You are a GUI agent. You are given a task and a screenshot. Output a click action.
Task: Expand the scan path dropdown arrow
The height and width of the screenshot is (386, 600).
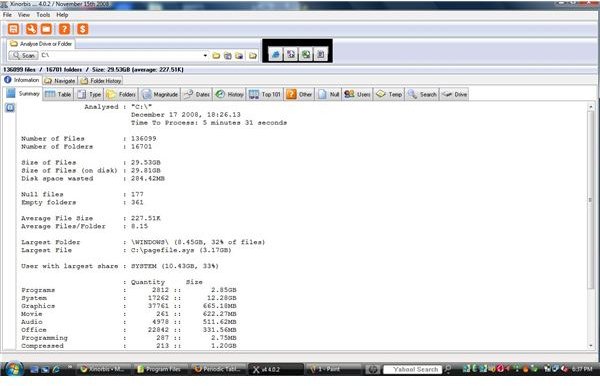tap(205, 56)
